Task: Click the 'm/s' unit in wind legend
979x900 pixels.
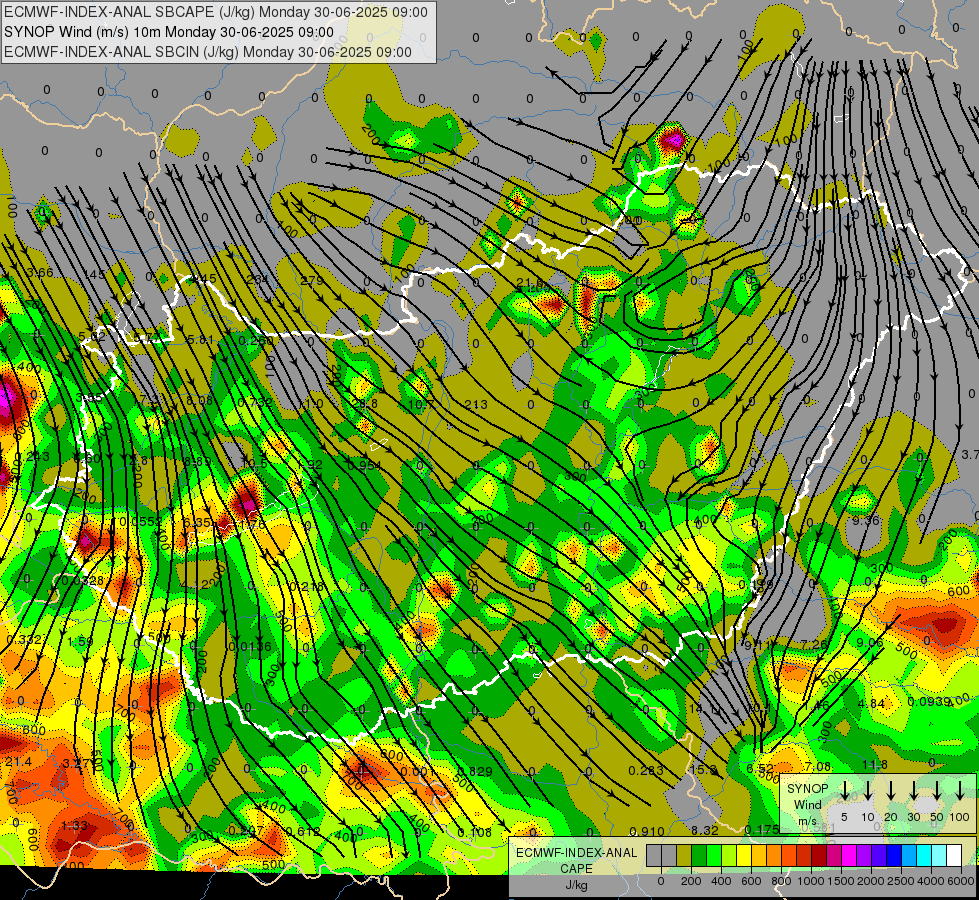Action: click(x=807, y=820)
